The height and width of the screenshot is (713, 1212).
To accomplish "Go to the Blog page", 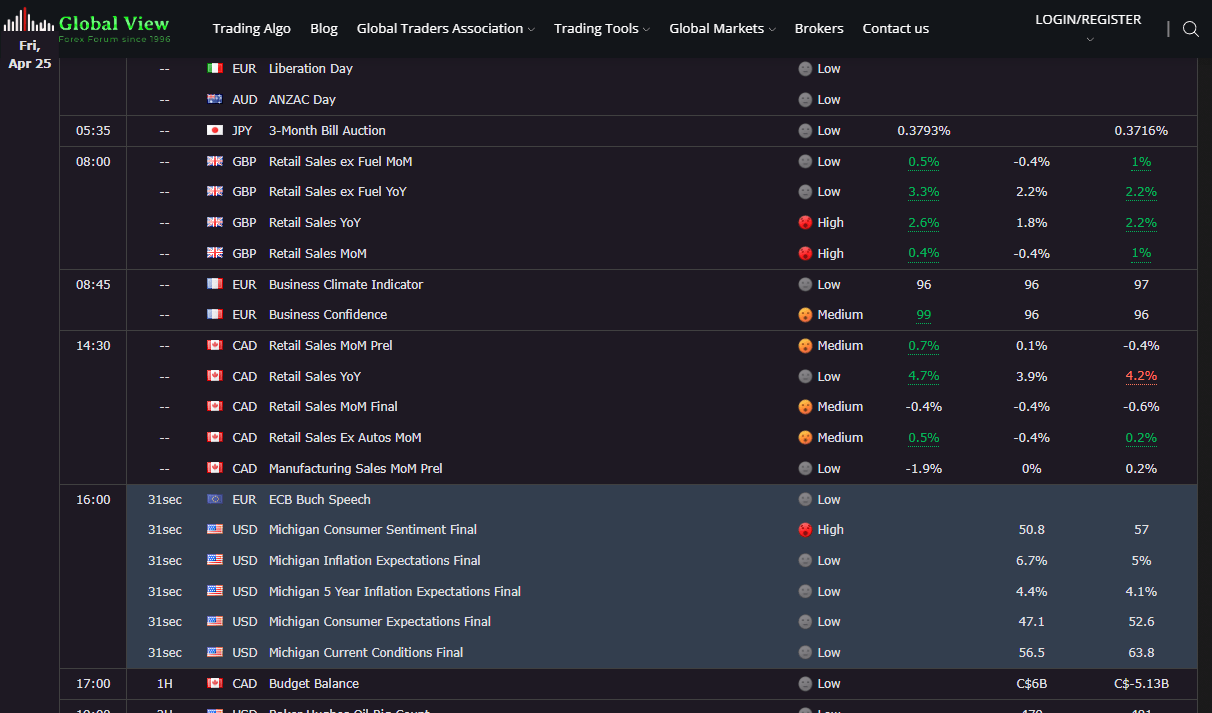I will coord(324,29).
